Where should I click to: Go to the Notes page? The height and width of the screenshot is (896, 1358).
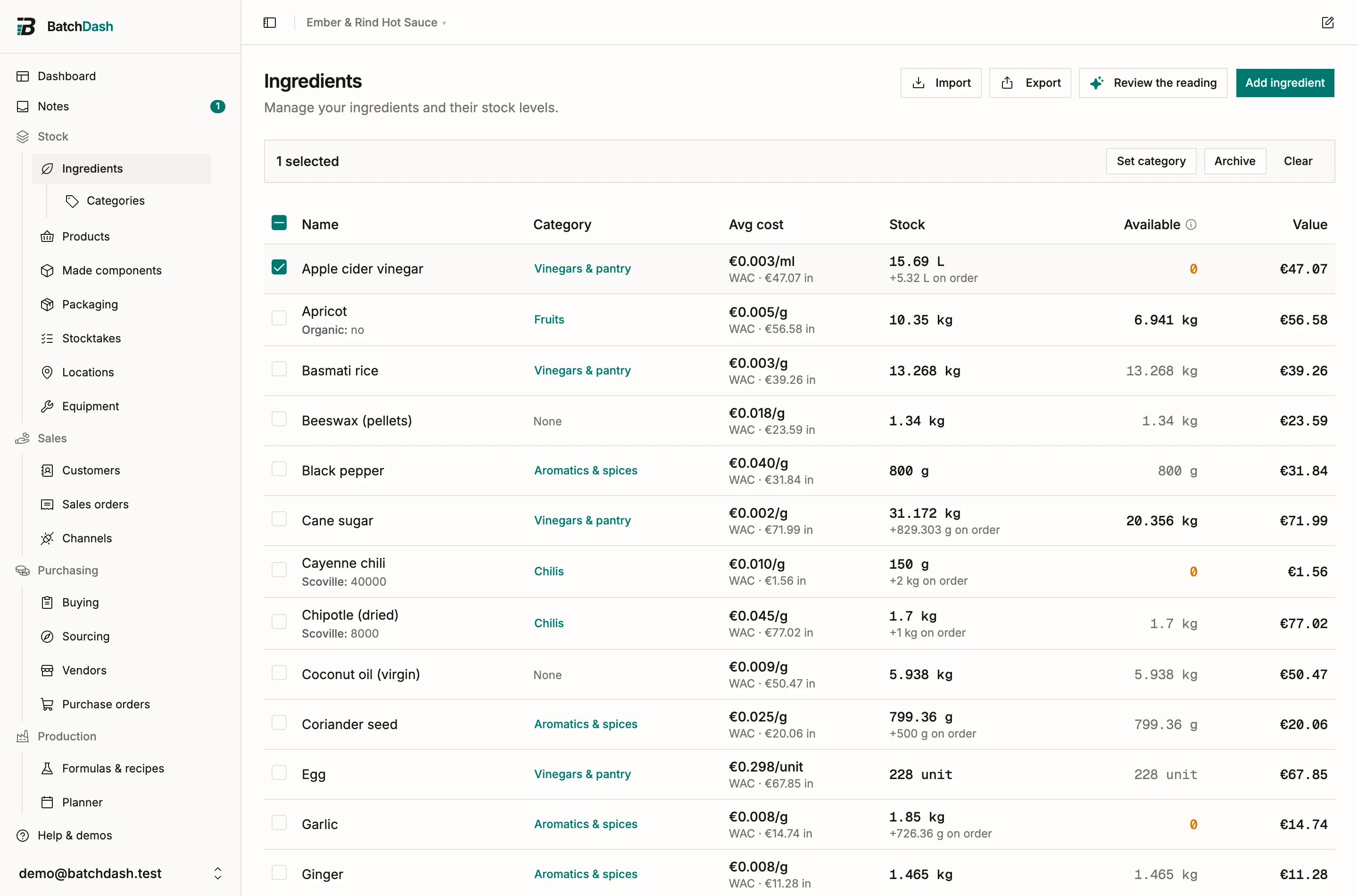(53, 106)
